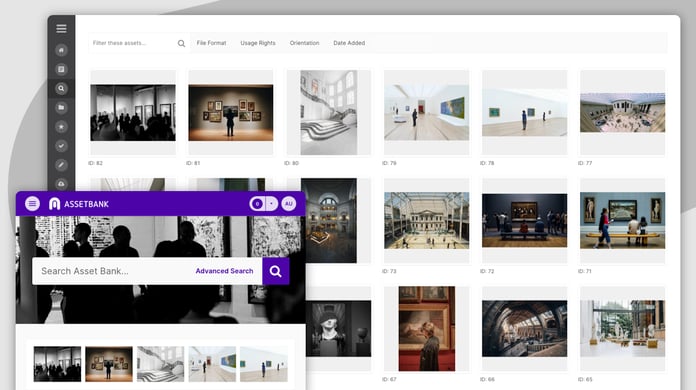Open asset thumbnail ID: 72
The image size is (696, 390).
point(525,221)
